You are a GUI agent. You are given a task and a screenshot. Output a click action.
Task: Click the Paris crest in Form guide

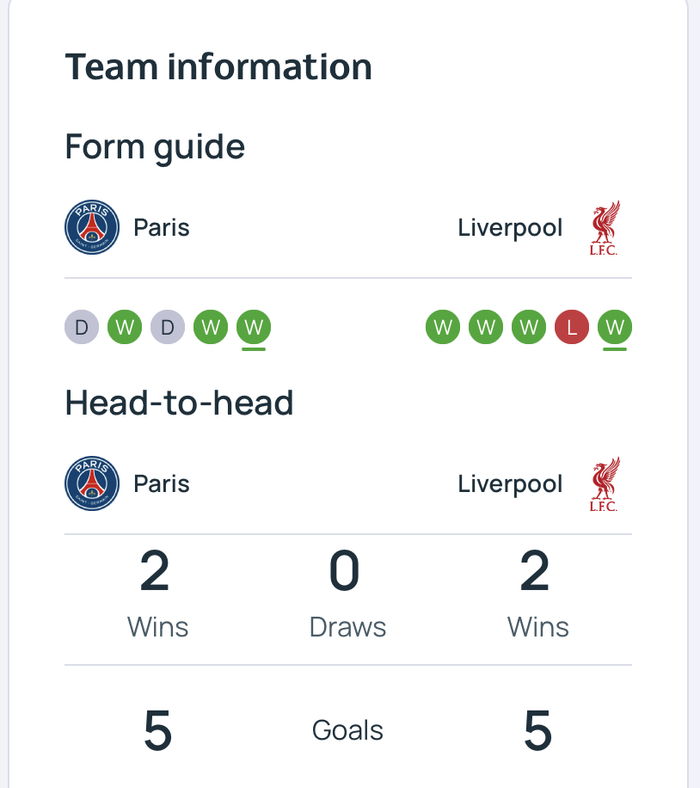(x=92, y=227)
